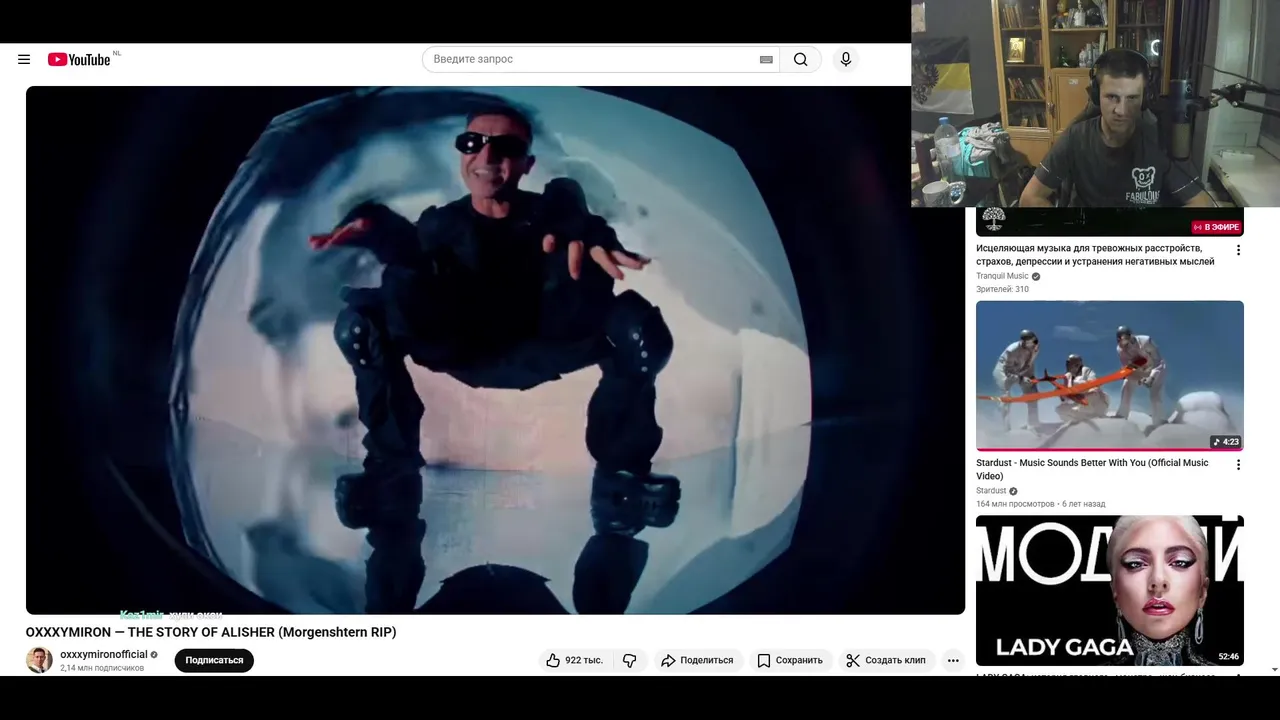Click the Создать клип button
Screen dimensions: 1280x720
tap(886, 660)
